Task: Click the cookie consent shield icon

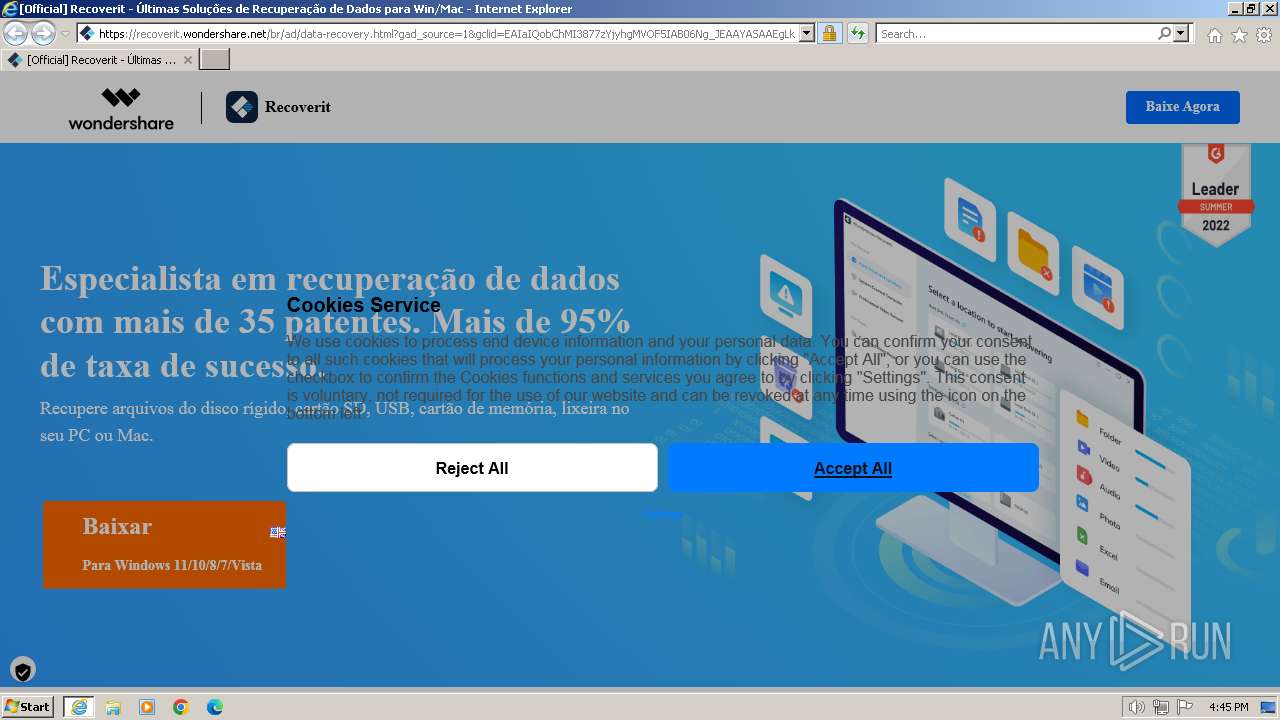Action: pyautogui.click(x=22, y=670)
